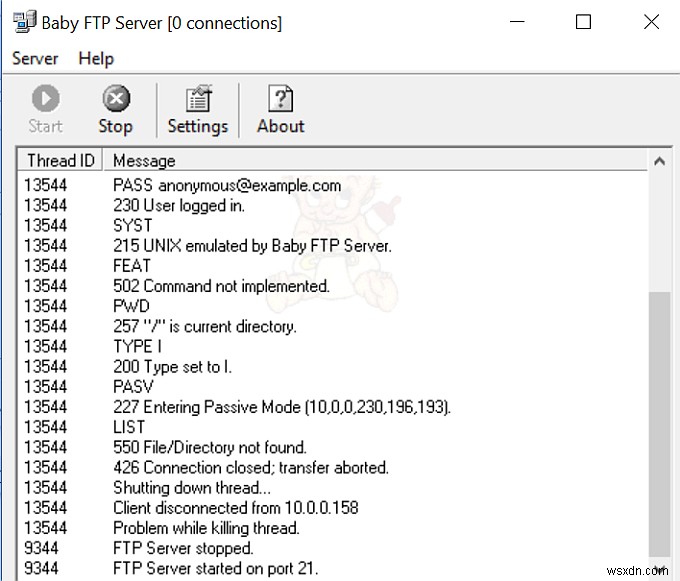Select the "550 File/Directory not found." row
The width and height of the screenshot is (680, 581).
[210, 447]
